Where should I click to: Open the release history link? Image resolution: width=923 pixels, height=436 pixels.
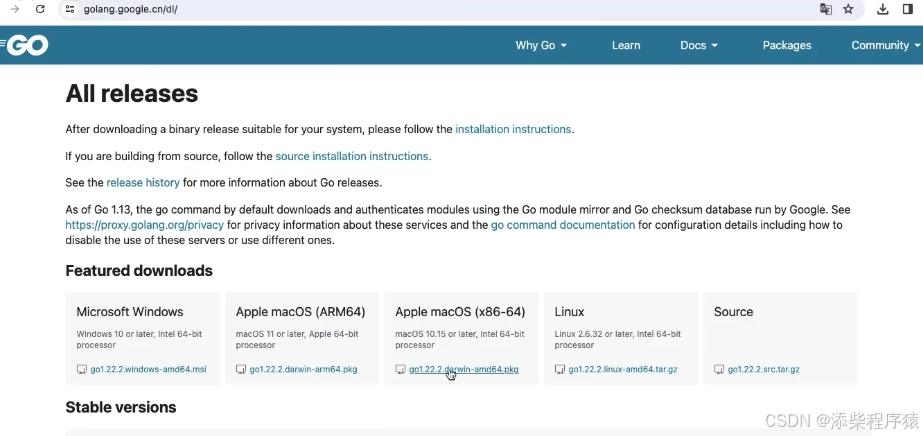click(x=143, y=182)
